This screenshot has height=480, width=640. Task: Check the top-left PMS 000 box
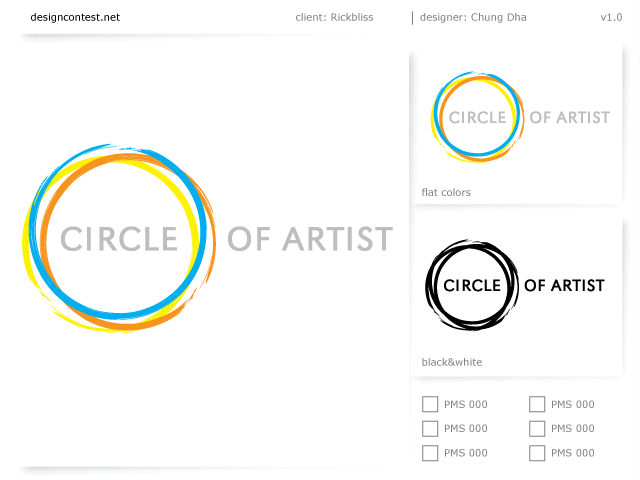(x=430, y=404)
